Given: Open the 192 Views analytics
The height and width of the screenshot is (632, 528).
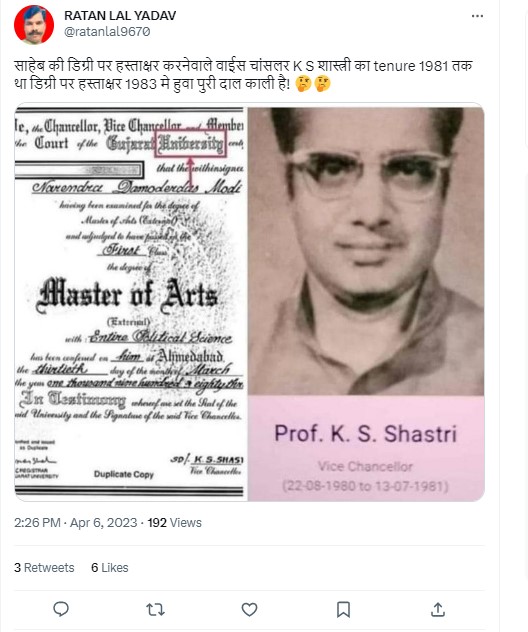Looking at the screenshot, I should pos(175,523).
